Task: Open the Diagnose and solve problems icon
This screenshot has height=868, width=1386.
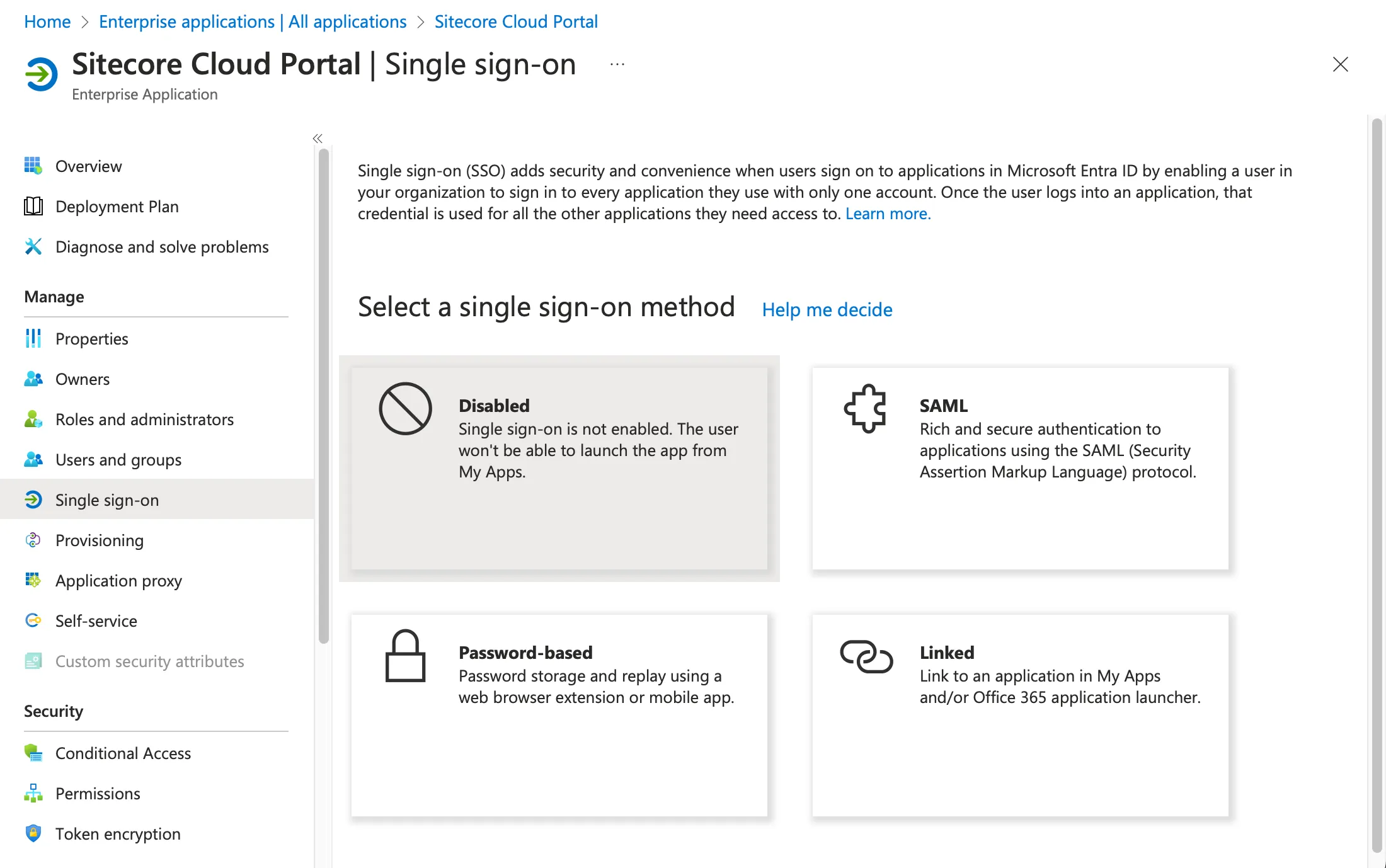Action: point(29,246)
